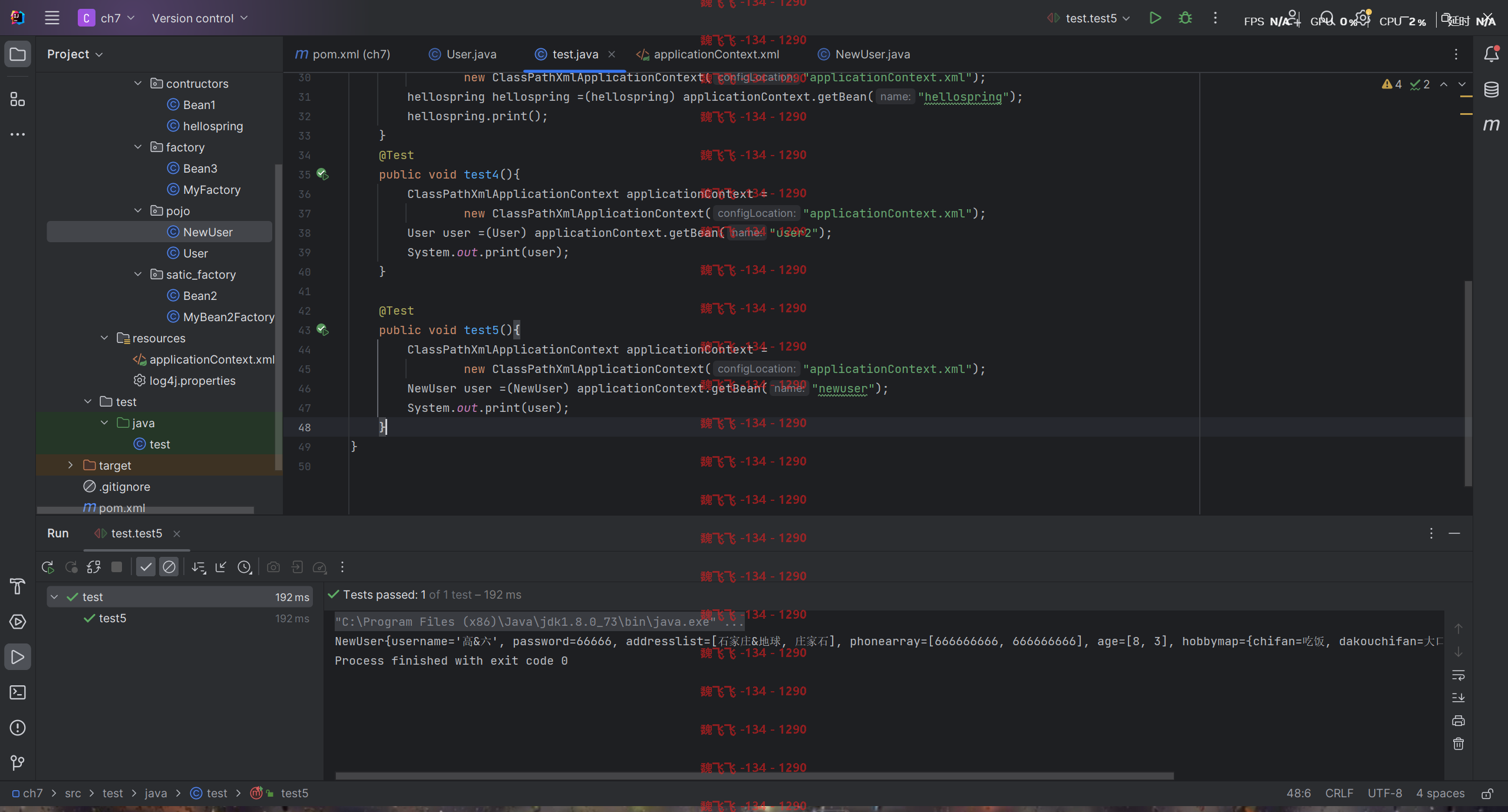Collapse the factory package

[x=138, y=147]
